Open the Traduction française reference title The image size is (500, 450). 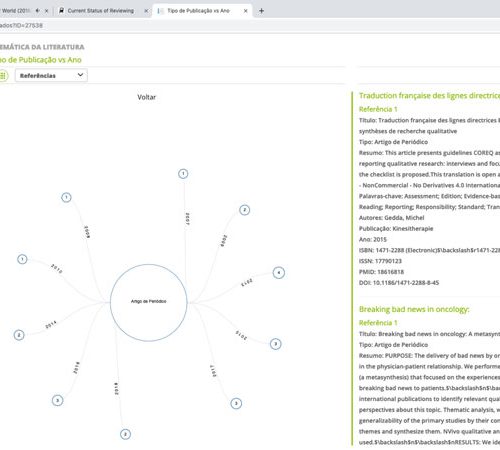pos(429,96)
